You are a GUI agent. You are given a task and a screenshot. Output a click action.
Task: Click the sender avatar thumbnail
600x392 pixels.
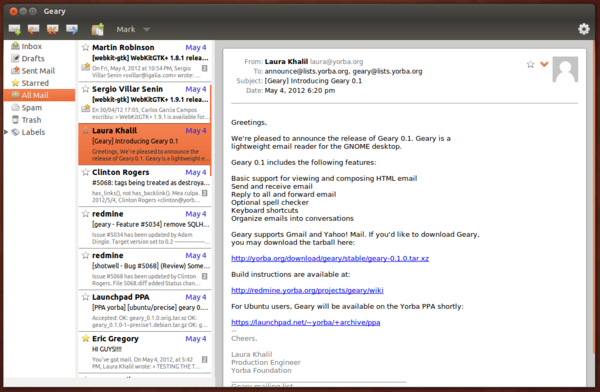pos(565,69)
